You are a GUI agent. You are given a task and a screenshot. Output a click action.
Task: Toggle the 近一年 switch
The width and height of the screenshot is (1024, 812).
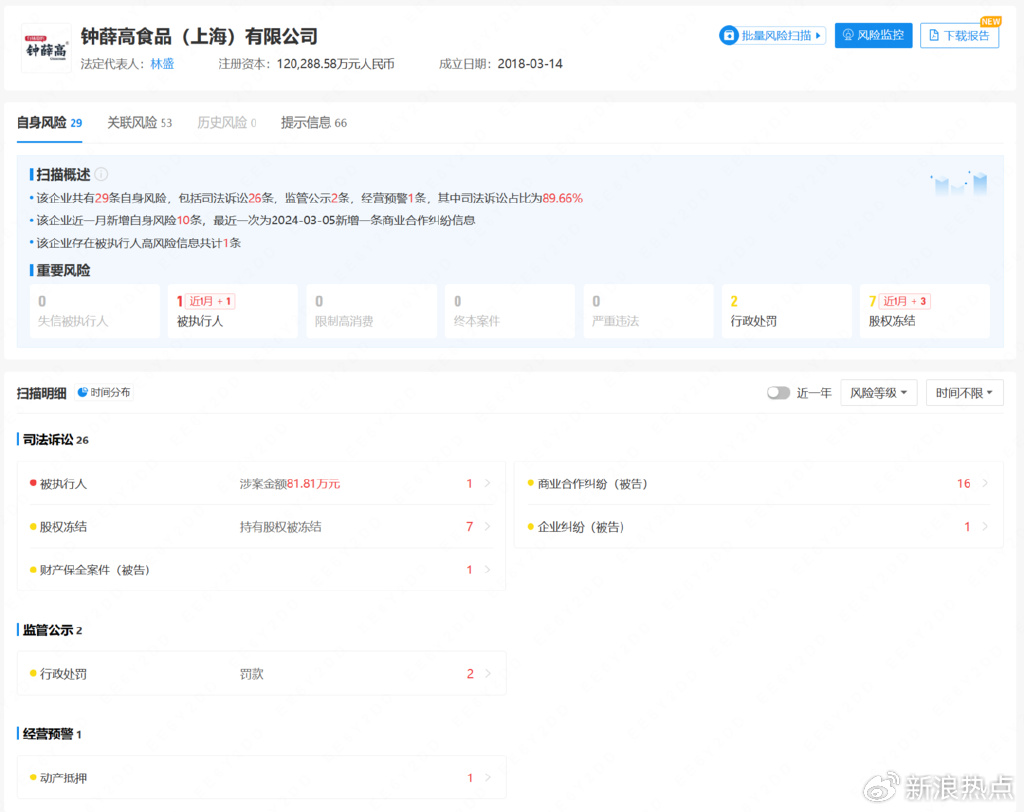(x=778, y=393)
